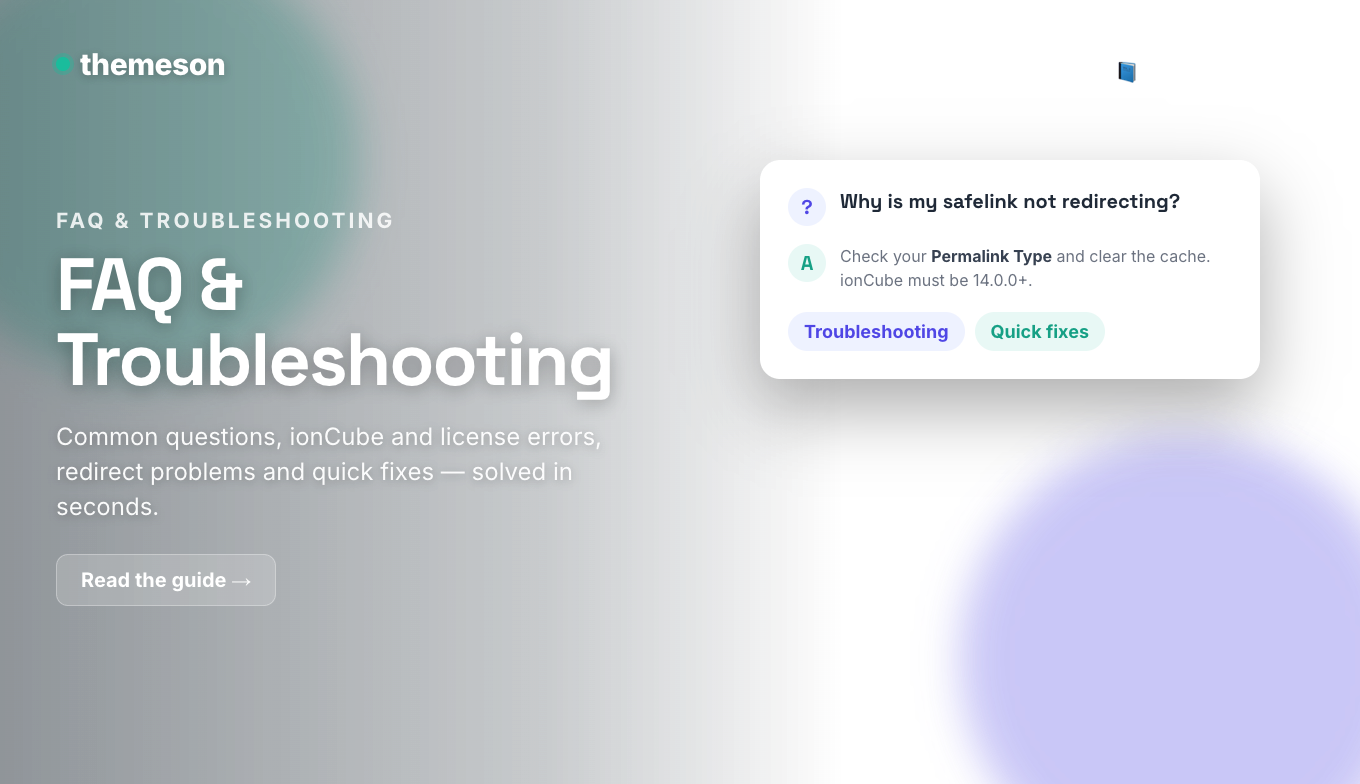Viewport: 1360px width, 784px height.
Task: Click the green dot beside themeson
Action: 63,64
